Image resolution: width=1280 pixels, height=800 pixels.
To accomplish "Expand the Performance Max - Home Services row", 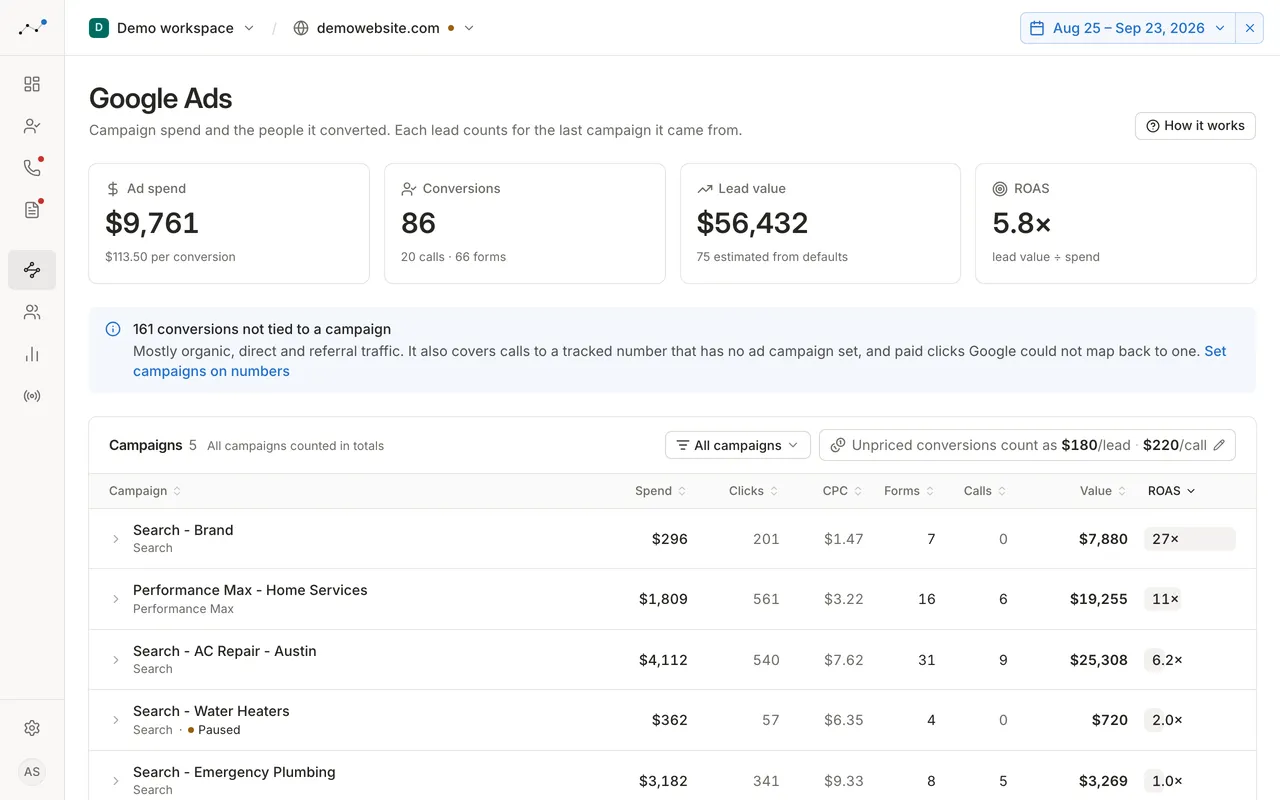I will [116, 599].
